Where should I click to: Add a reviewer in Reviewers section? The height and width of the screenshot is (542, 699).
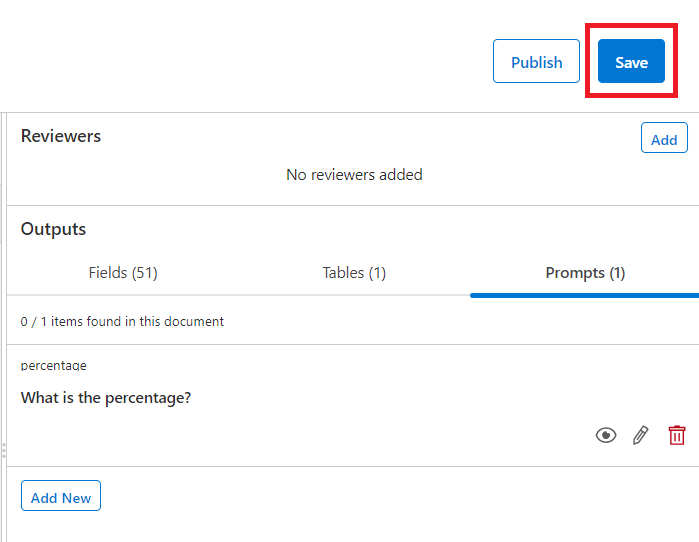(x=664, y=139)
